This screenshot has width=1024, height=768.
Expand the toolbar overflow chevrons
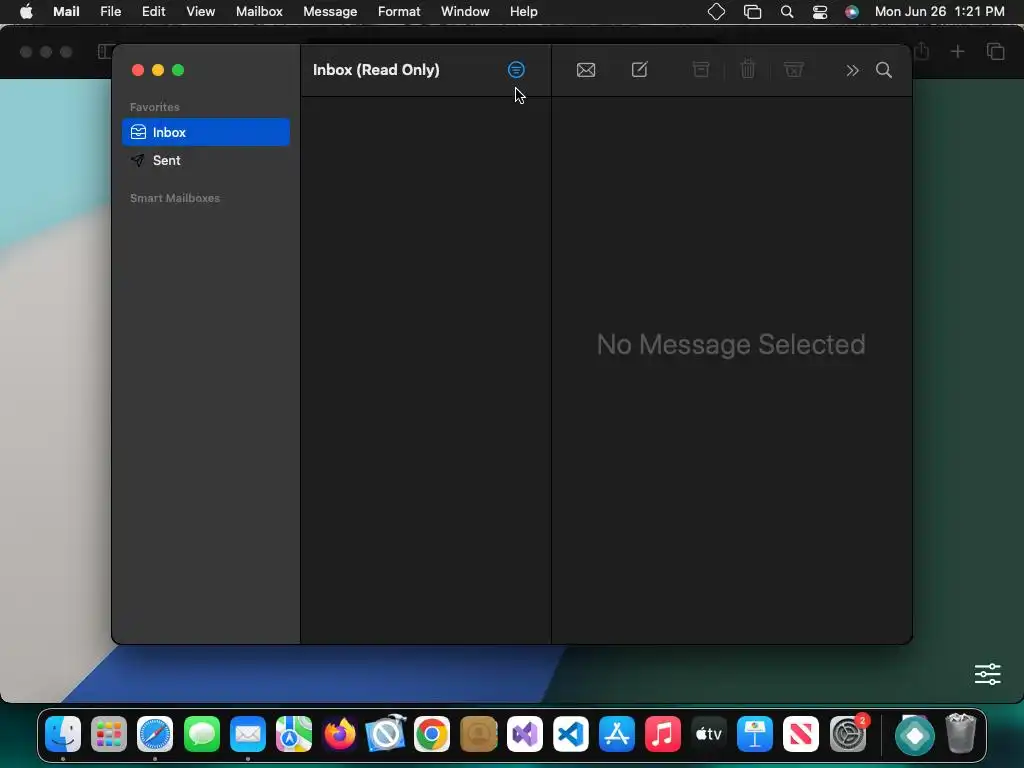(852, 71)
